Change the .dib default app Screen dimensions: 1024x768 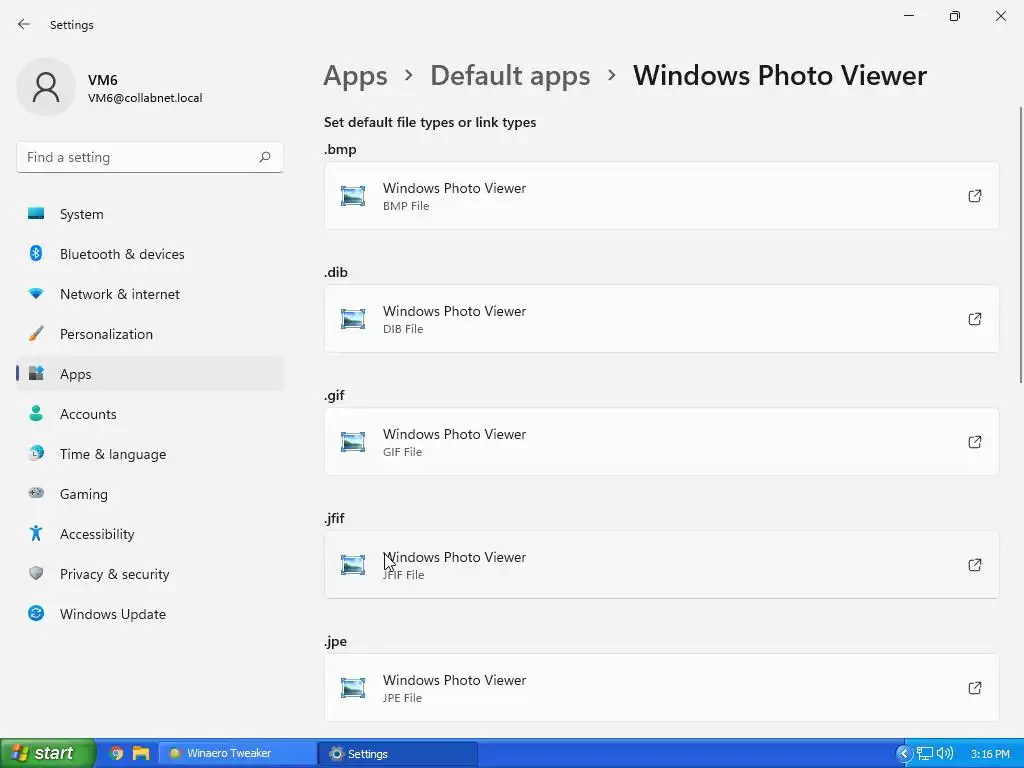662,319
